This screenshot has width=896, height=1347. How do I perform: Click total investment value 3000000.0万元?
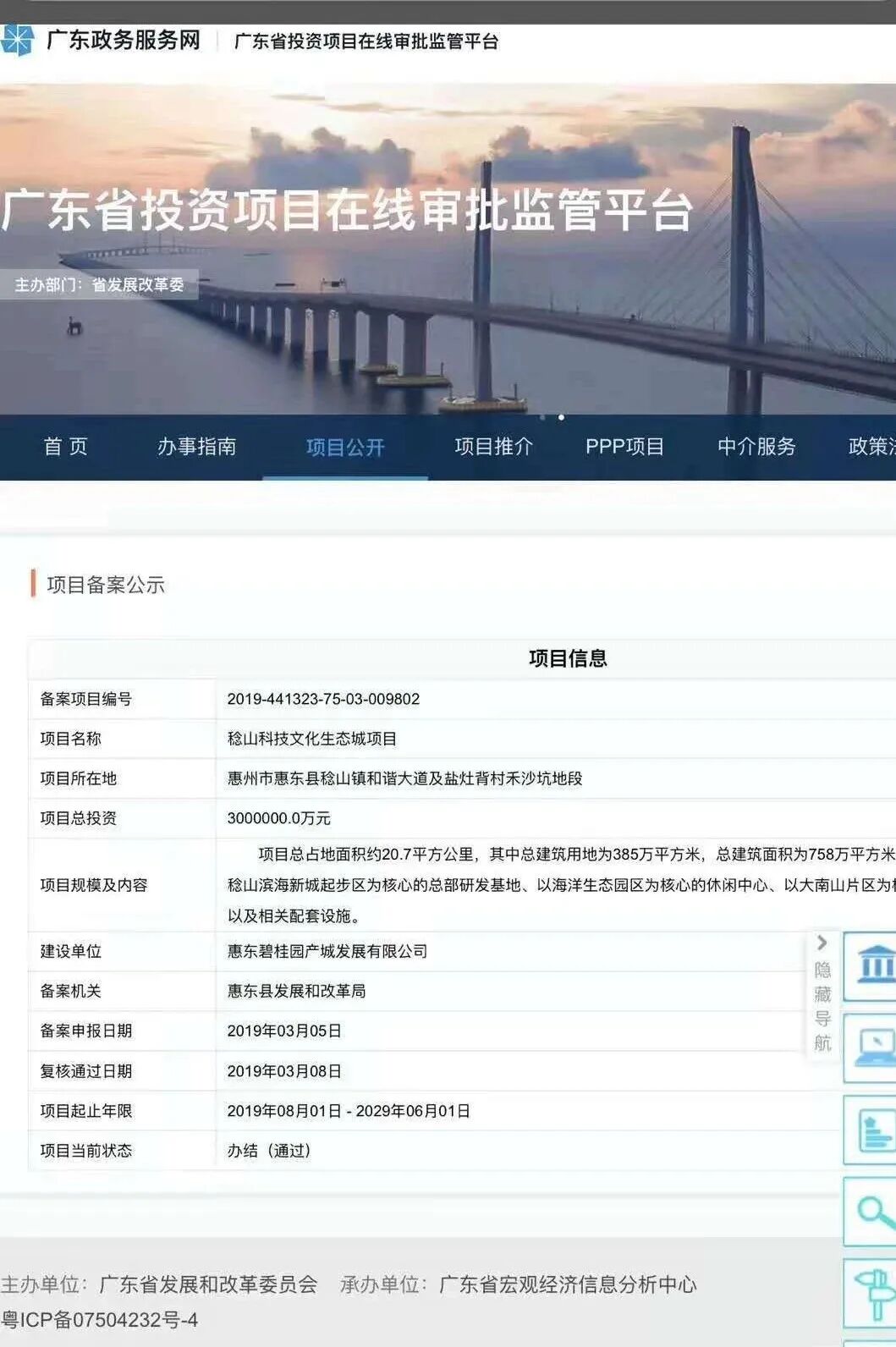click(278, 818)
